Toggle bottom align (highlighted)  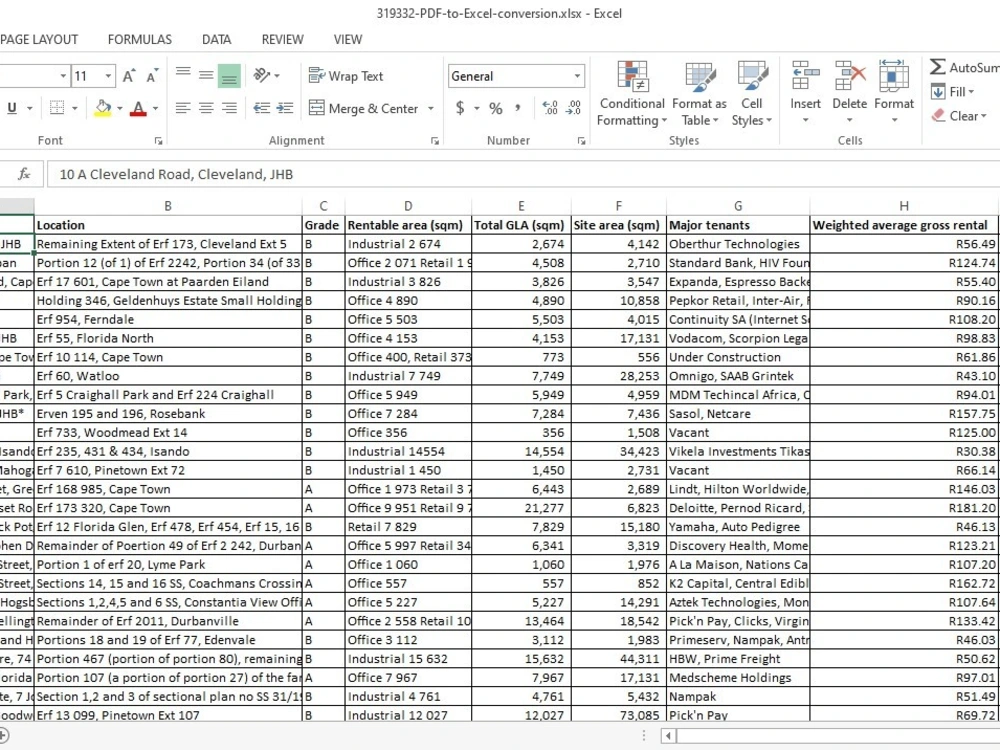(x=229, y=76)
